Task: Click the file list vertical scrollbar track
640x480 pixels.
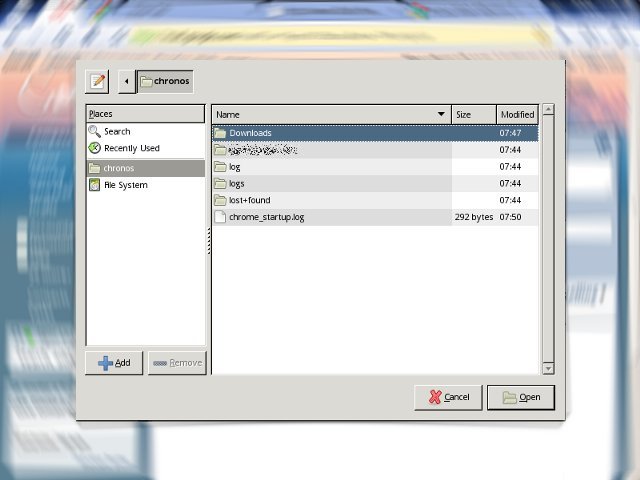Action: (548, 239)
